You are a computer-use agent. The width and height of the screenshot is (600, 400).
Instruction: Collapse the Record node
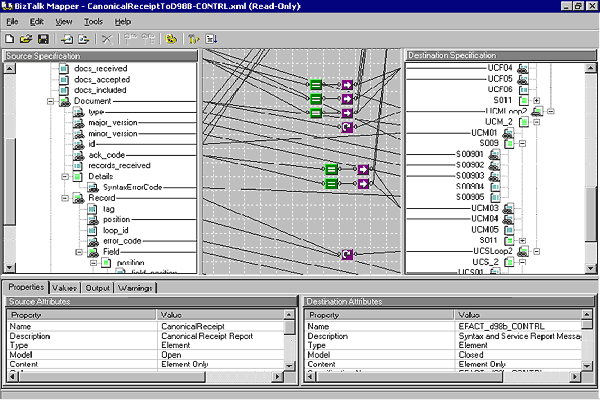point(65,198)
